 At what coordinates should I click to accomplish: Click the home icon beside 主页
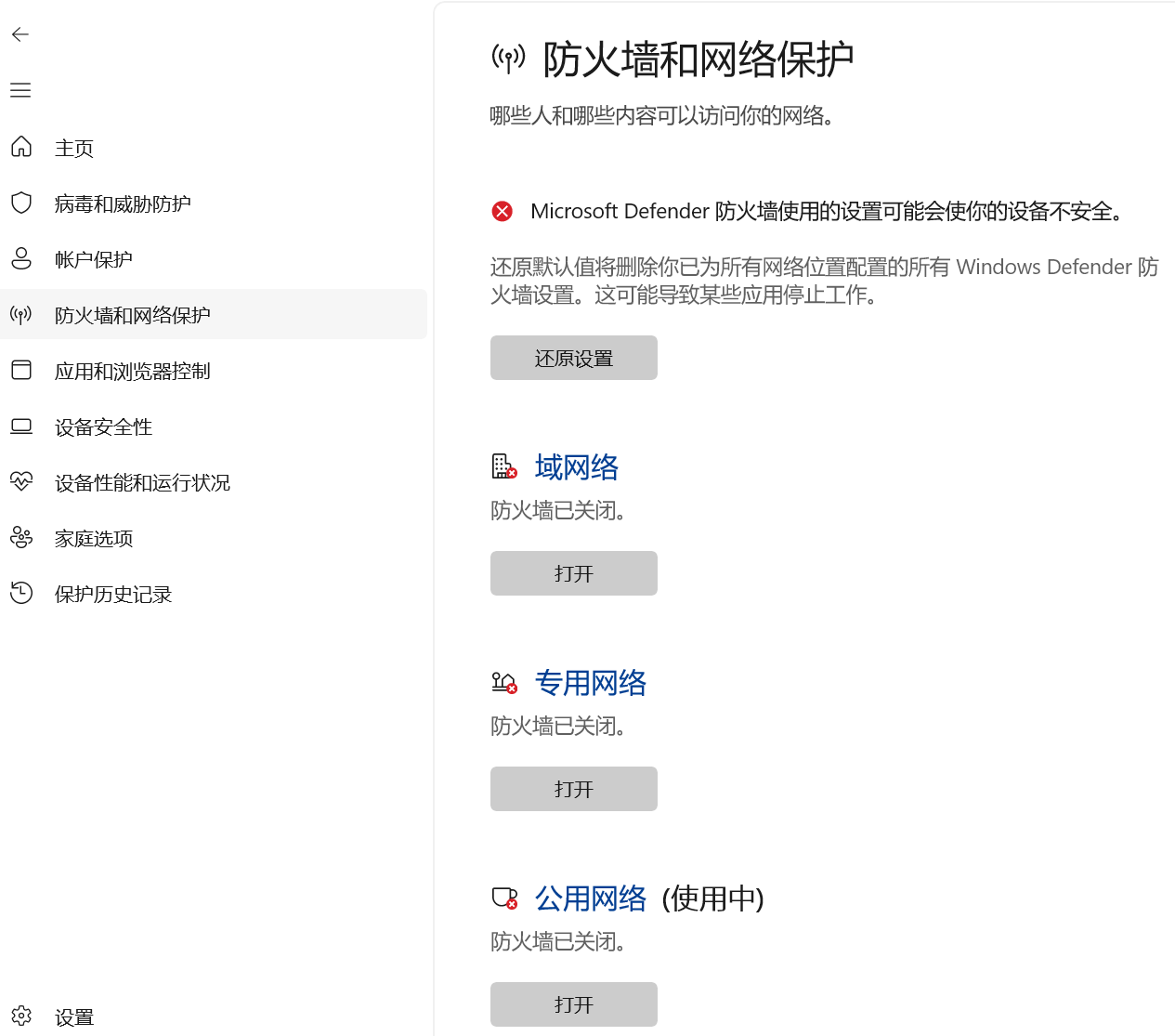21,147
